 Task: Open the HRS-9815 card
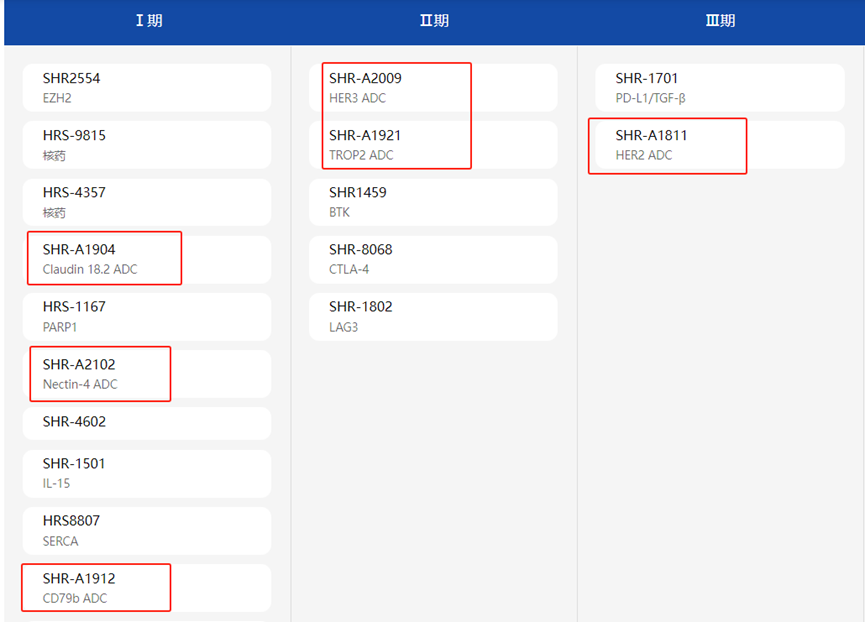[147, 145]
